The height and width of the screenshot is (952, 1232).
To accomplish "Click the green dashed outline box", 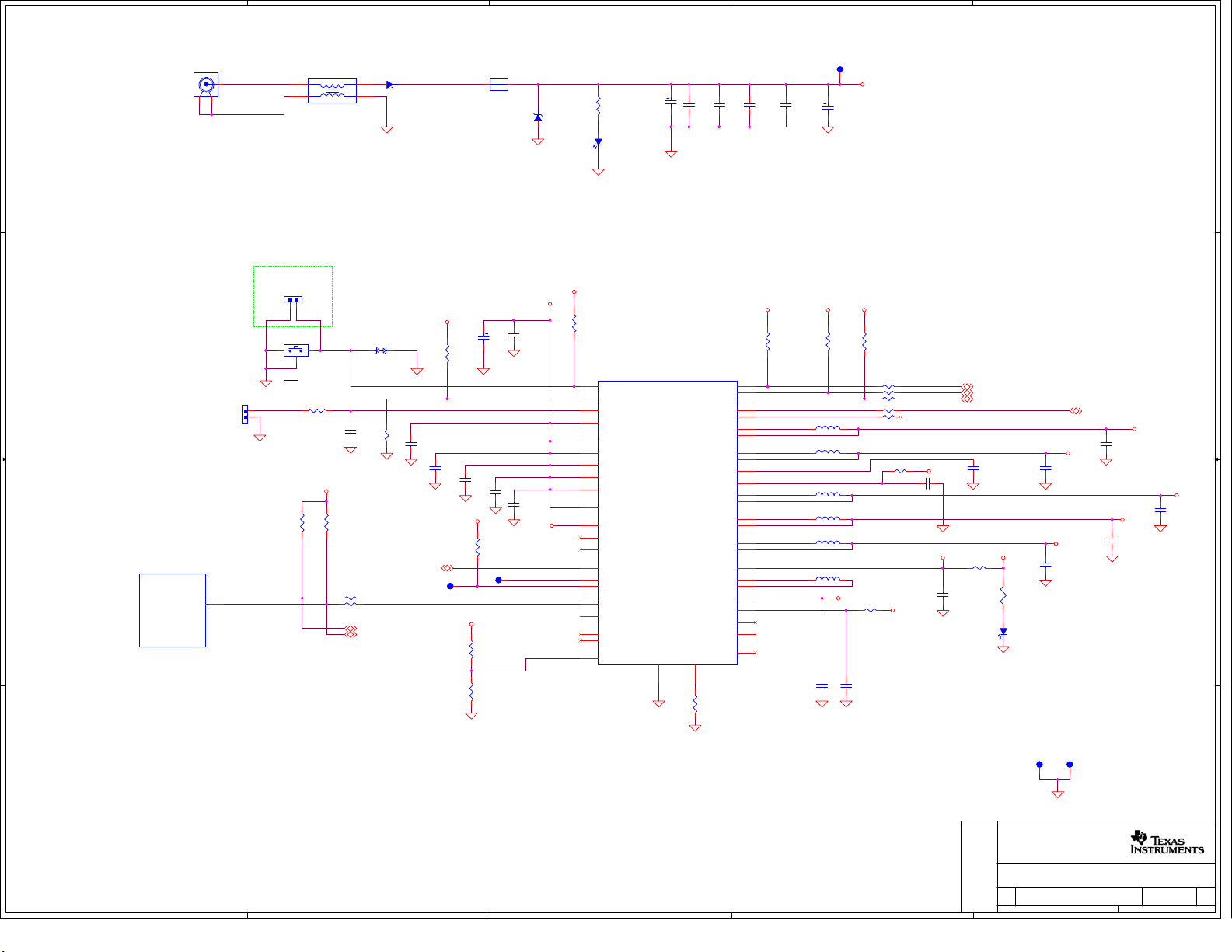I will [293, 296].
